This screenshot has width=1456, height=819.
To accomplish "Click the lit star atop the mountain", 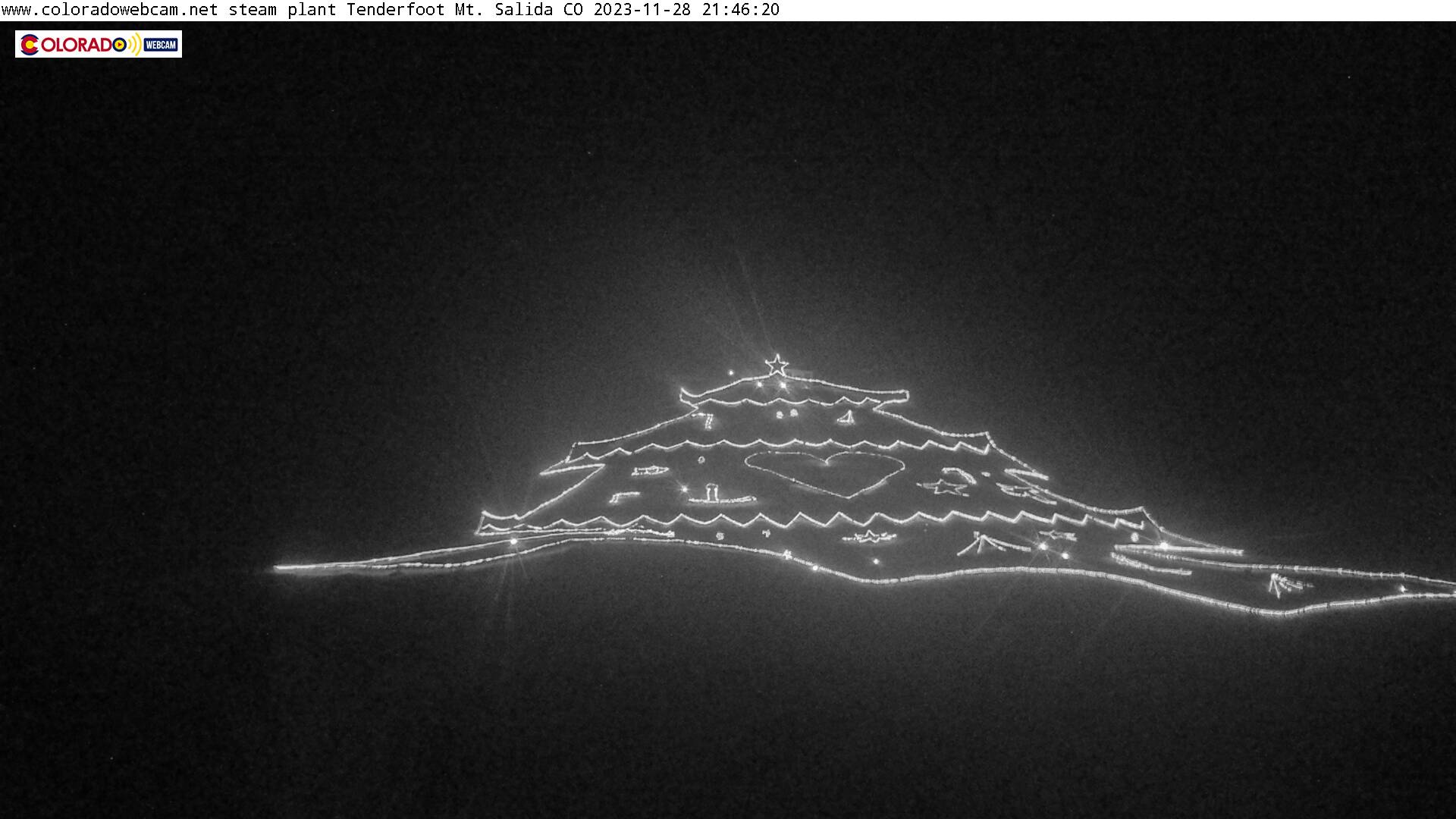I will click(776, 366).
